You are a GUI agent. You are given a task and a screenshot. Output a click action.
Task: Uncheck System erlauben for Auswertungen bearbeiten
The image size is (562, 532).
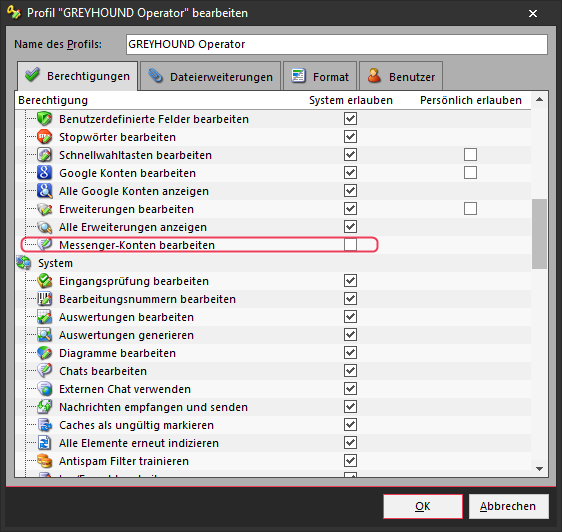(x=350, y=317)
